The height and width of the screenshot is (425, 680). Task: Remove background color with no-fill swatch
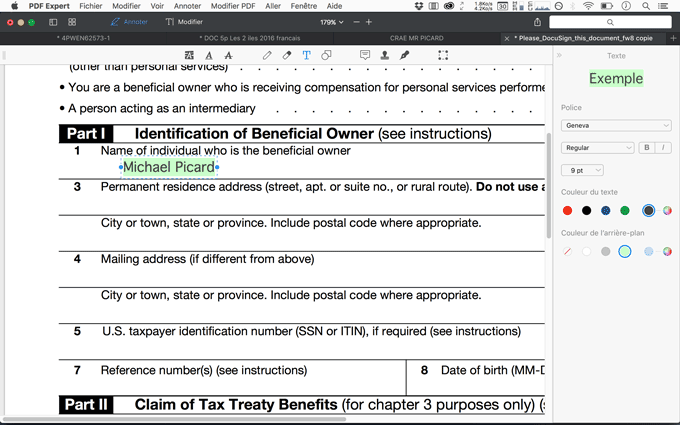[x=567, y=252]
